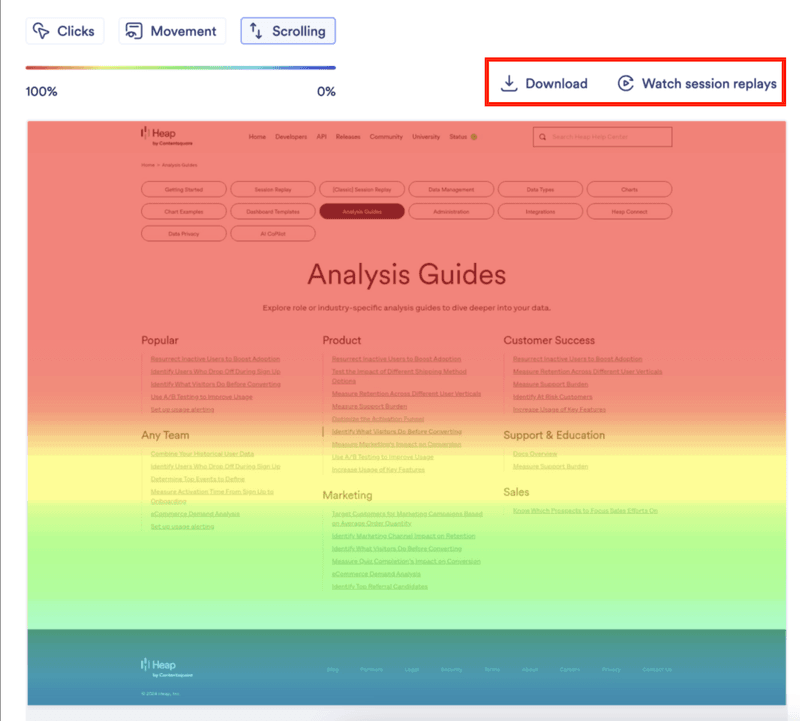Click the magnifier icon in the search box

pyautogui.click(x=542, y=137)
